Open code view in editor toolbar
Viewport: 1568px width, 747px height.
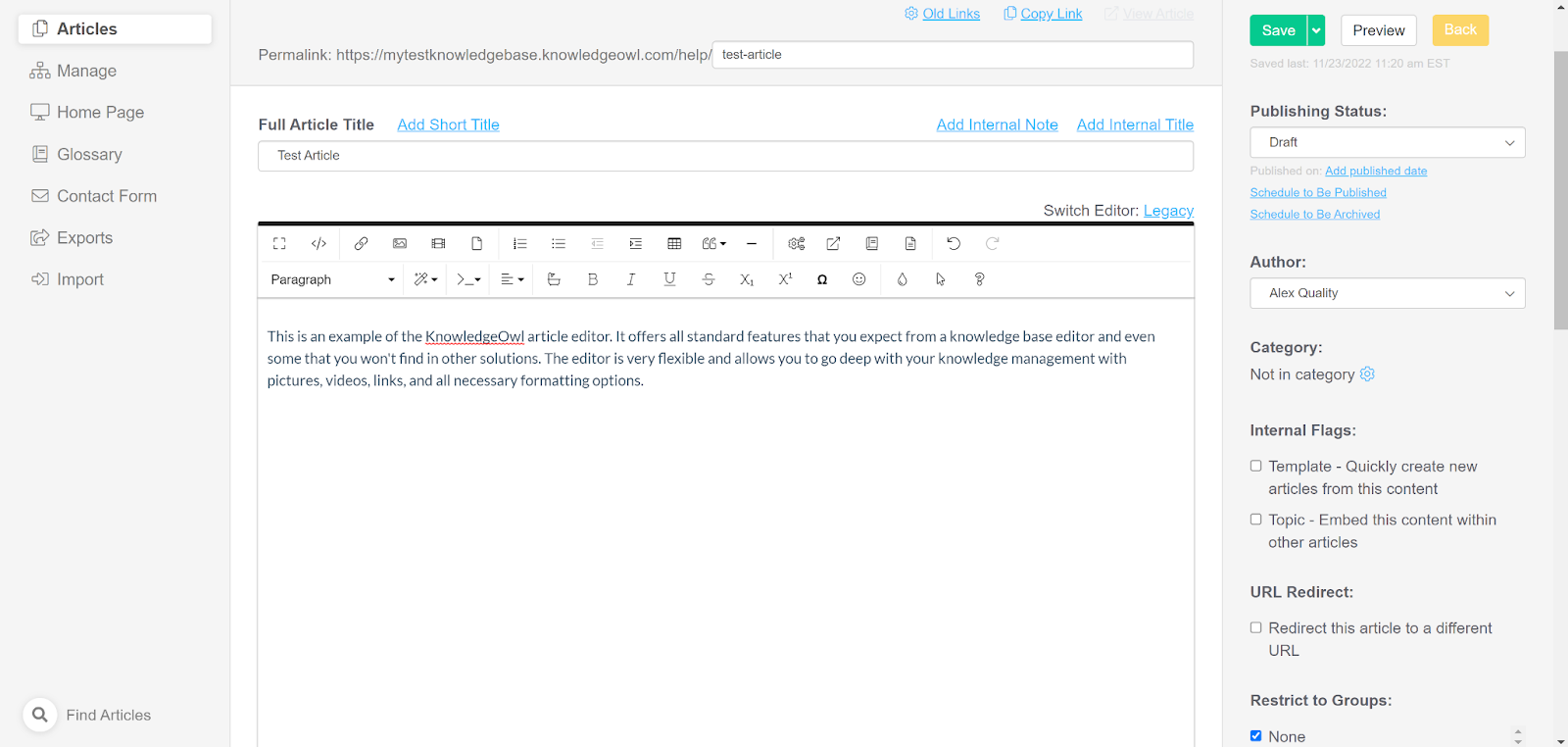pos(318,244)
